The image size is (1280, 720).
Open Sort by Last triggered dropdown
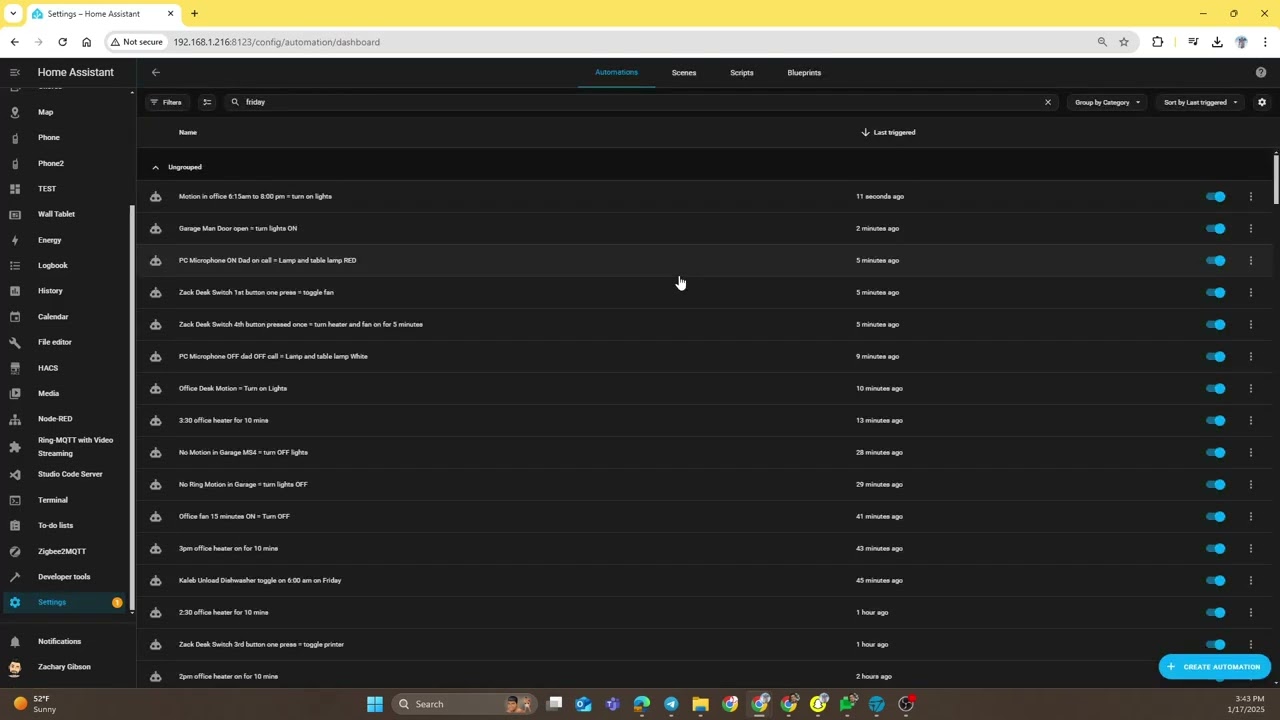pos(1200,102)
